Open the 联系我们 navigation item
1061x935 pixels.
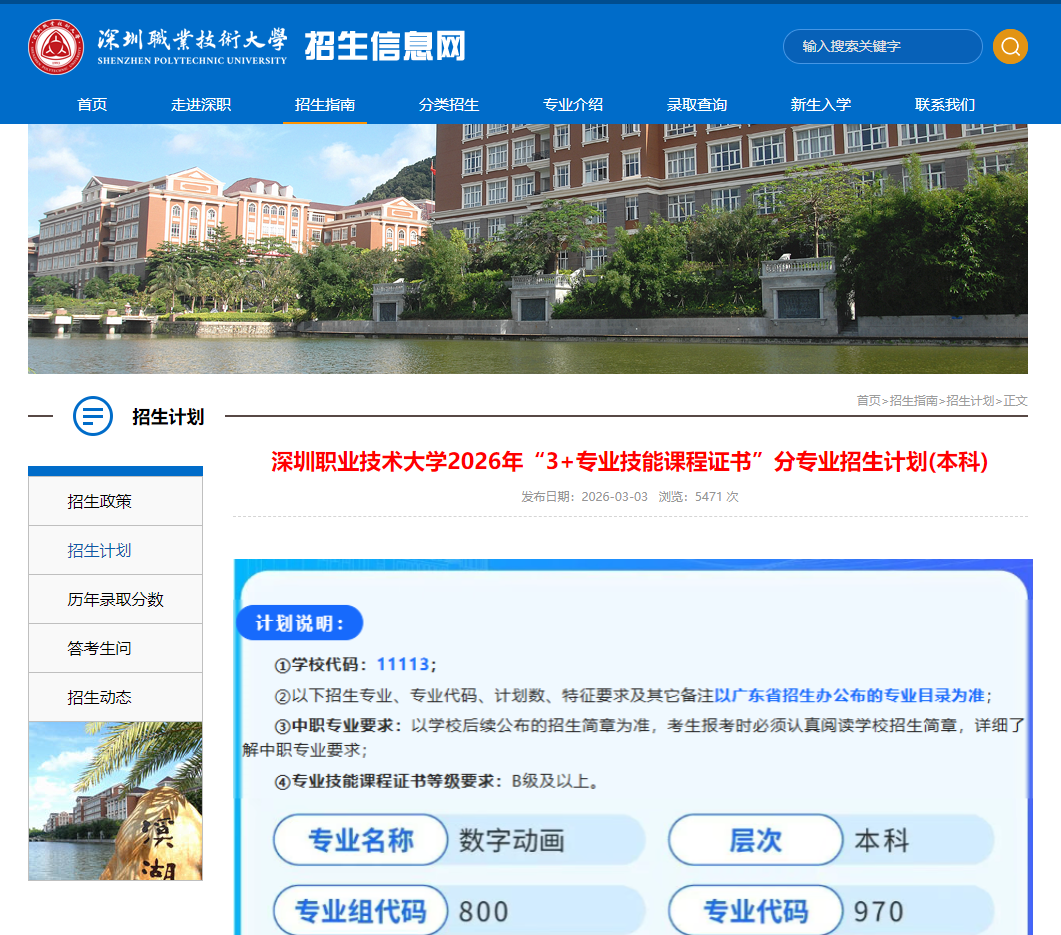[946, 104]
